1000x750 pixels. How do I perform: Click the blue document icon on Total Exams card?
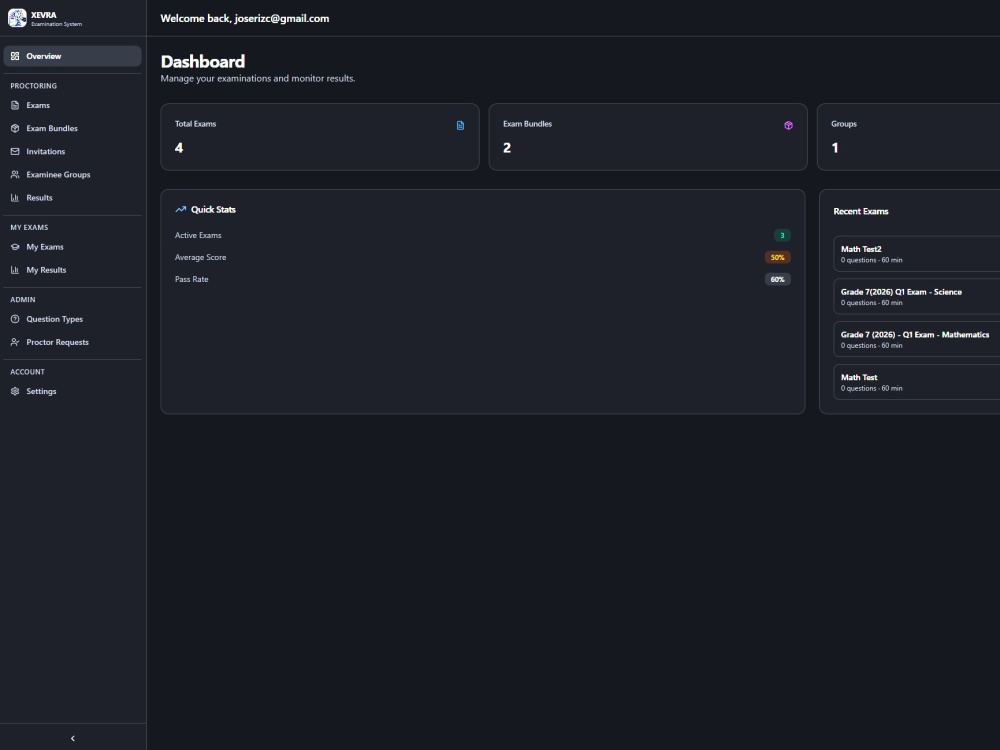tap(460, 126)
